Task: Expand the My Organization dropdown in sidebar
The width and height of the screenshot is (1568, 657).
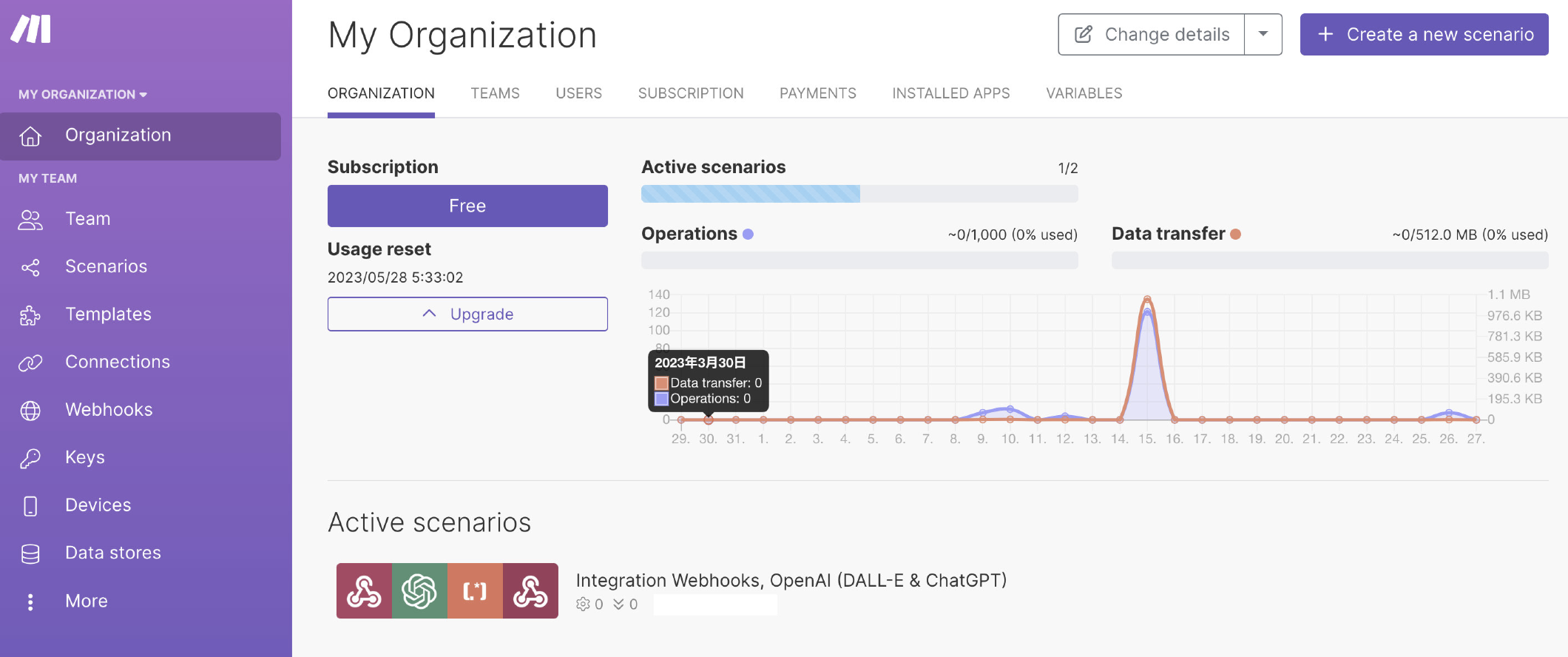Action: pyautogui.click(x=83, y=95)
